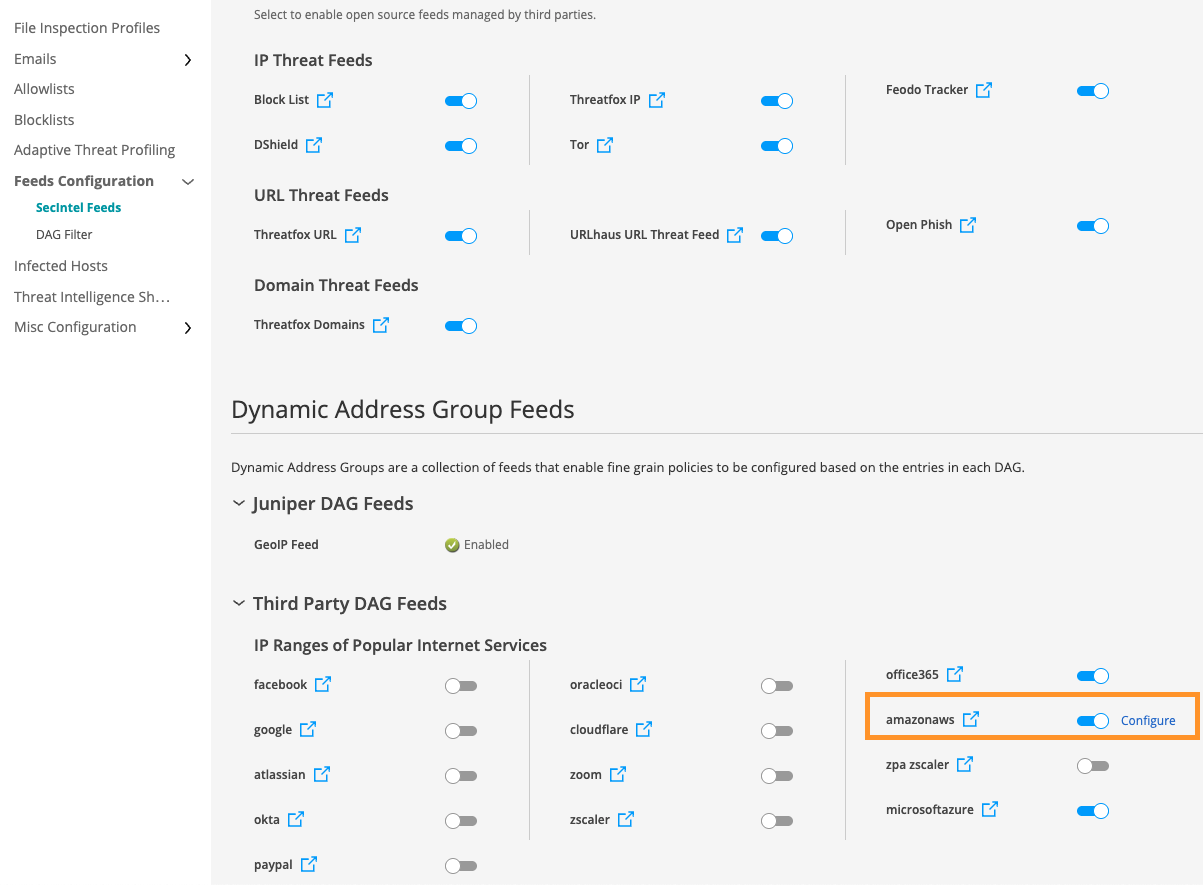Collapse the Feeds Configuration chevron
The image size is (1203, 885).
(x=187, y=182)
